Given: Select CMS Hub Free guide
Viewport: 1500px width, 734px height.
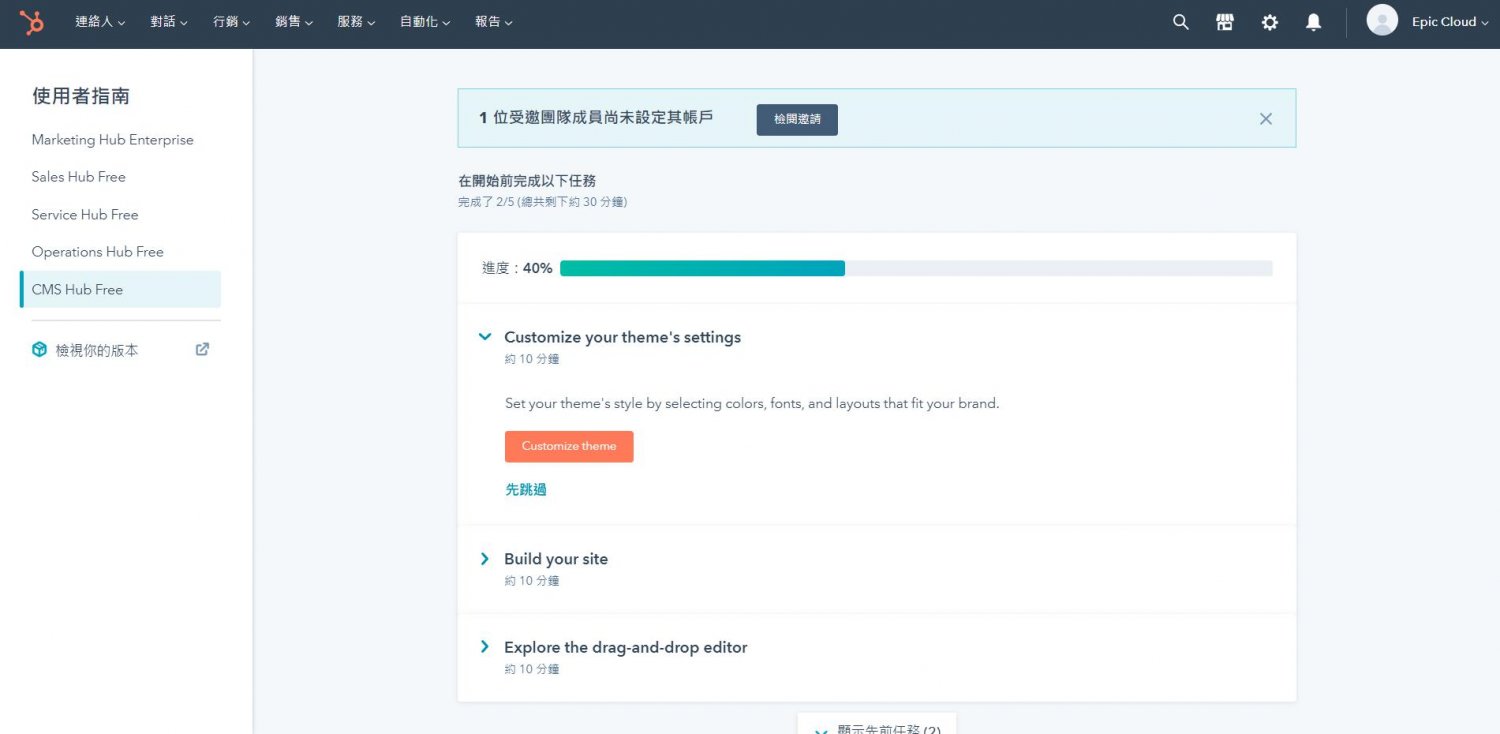Looking at the screenshot, I should [120, 289].
